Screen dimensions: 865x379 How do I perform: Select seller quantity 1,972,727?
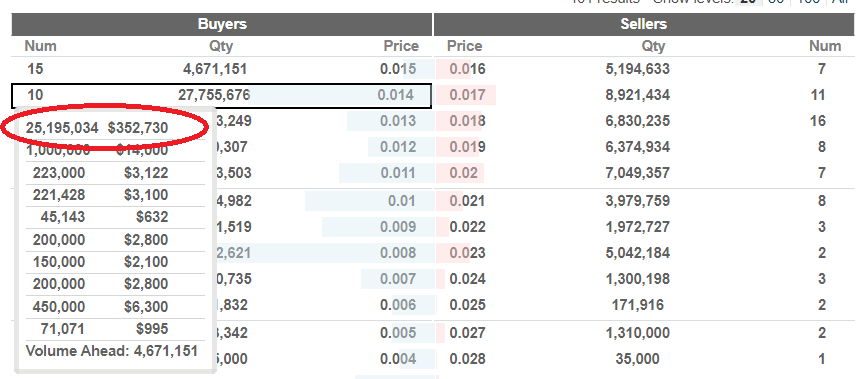click(x=638, y=227)
